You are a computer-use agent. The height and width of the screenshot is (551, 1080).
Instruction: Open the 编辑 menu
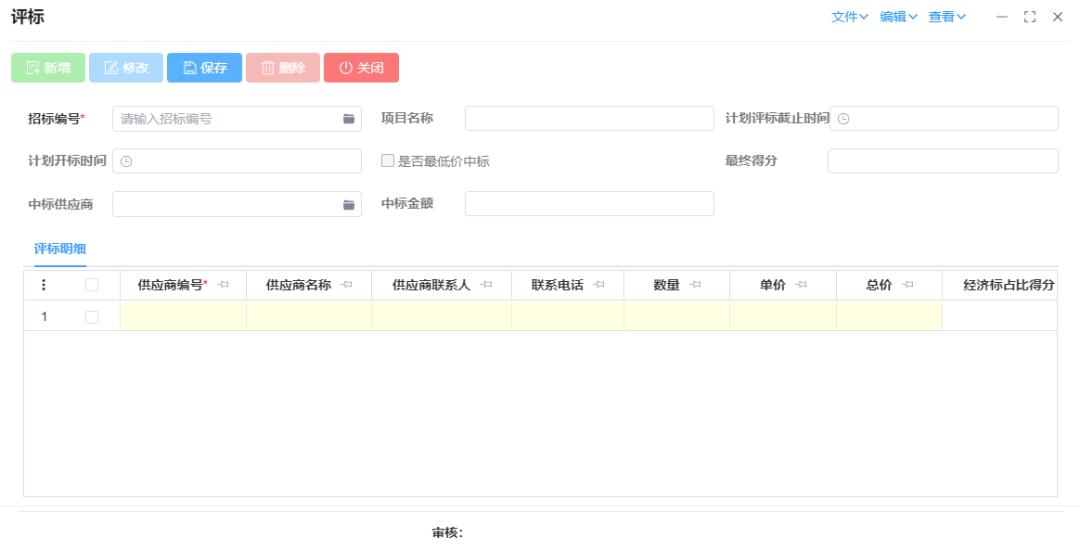click(x=898, y=17)
